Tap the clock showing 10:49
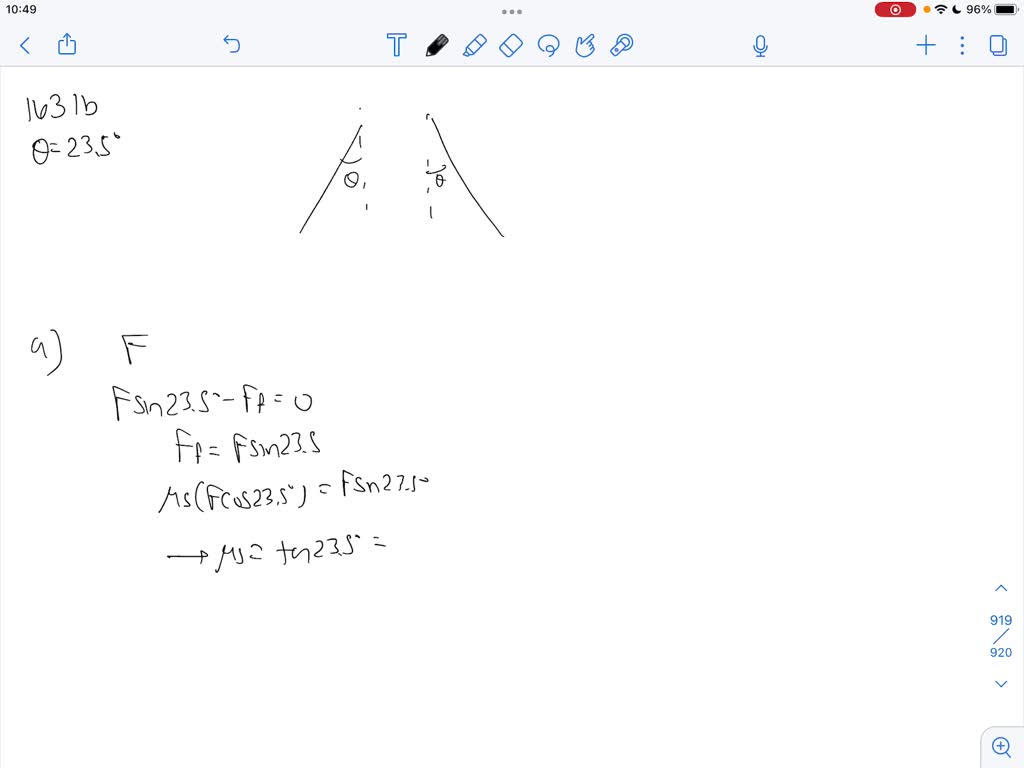1024x768 pixels. (21, 9)
